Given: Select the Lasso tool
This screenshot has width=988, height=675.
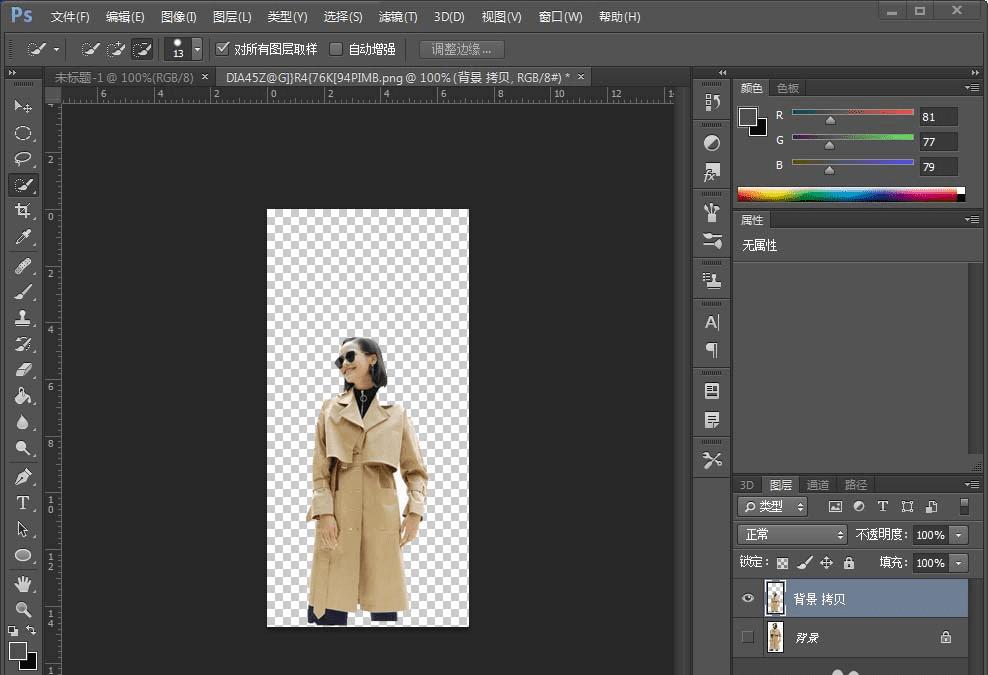Looking at the screenshot, I should click(22, 159).
